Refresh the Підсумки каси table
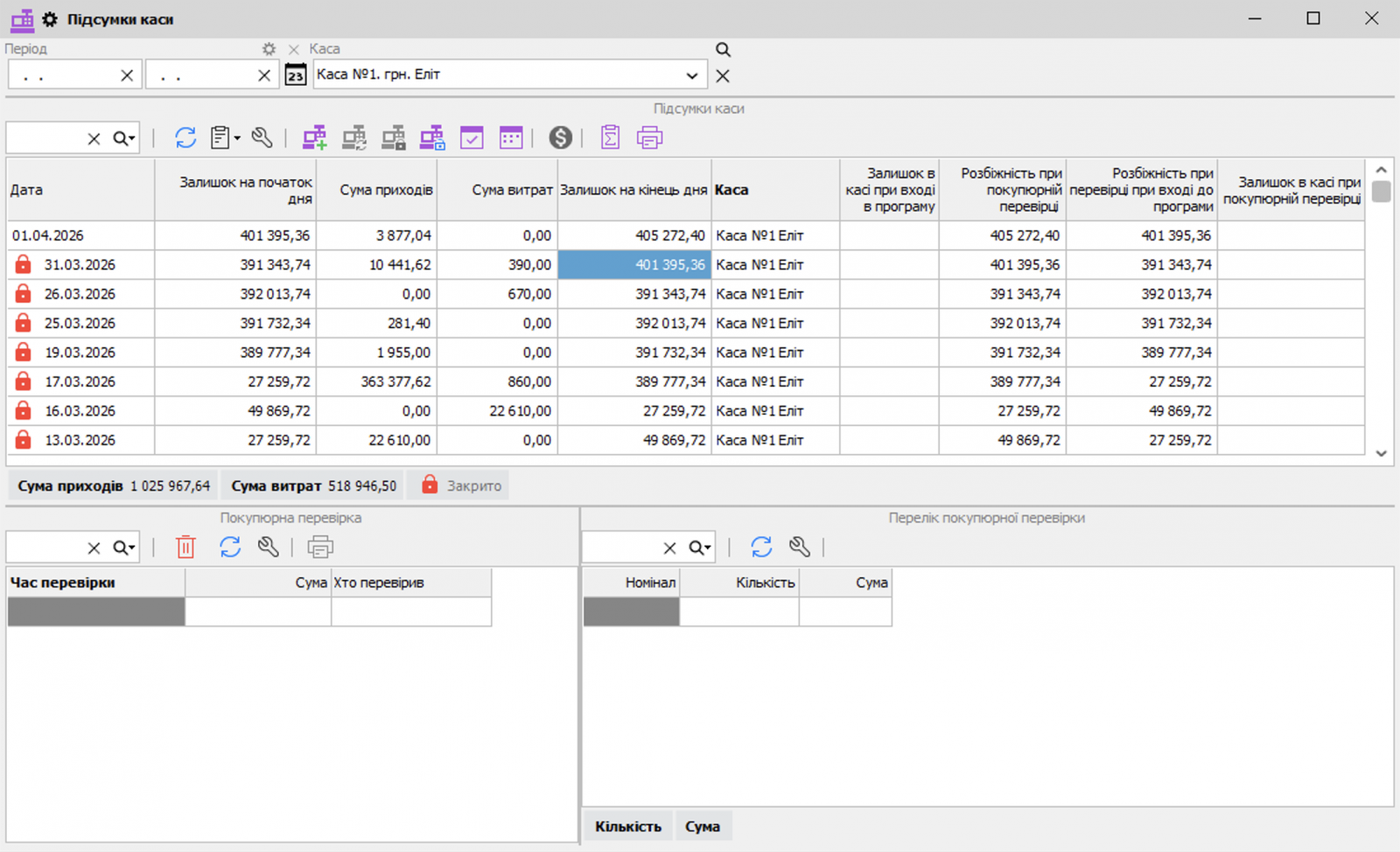This screenshot has width=1400, height=852. [x=185, y=138]
